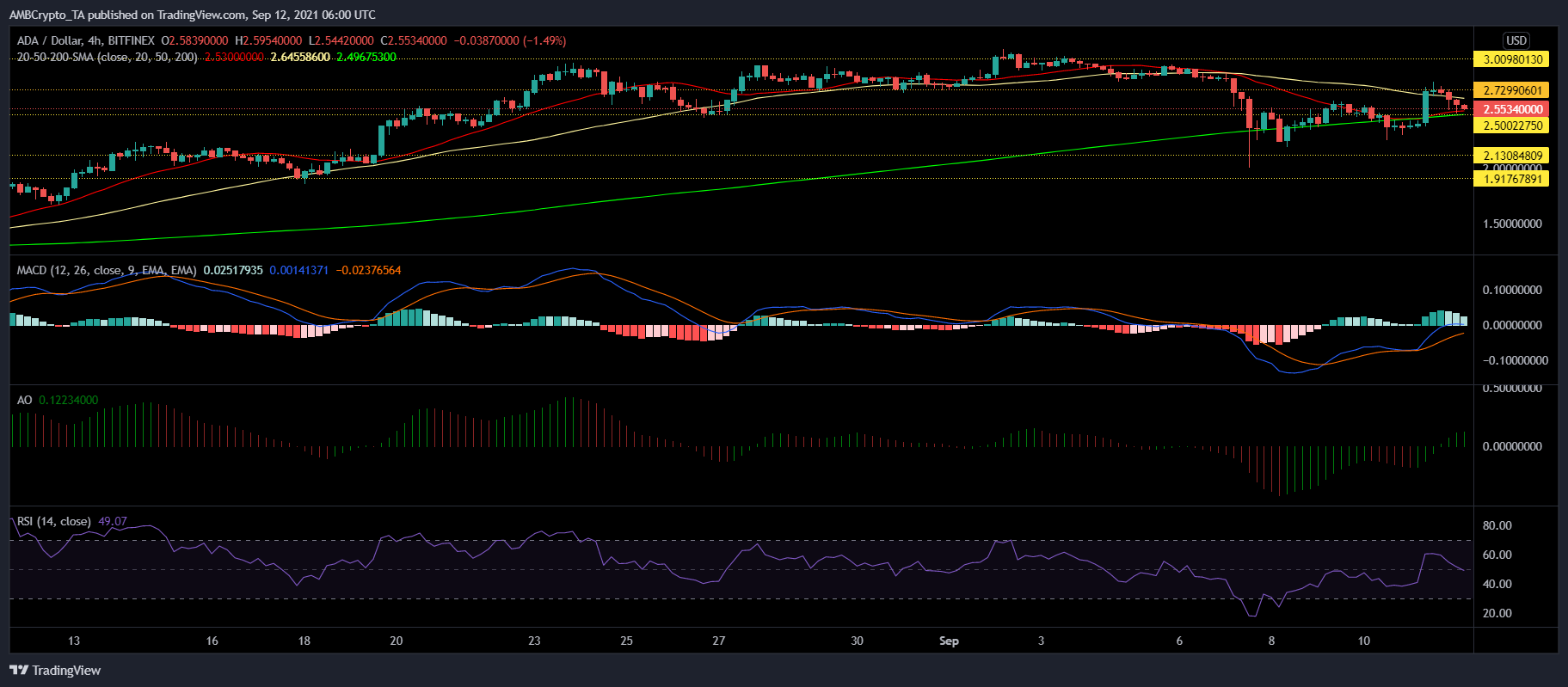
Task: Click the RSI axis value 40.00
Action: [x=1497, y=584]
